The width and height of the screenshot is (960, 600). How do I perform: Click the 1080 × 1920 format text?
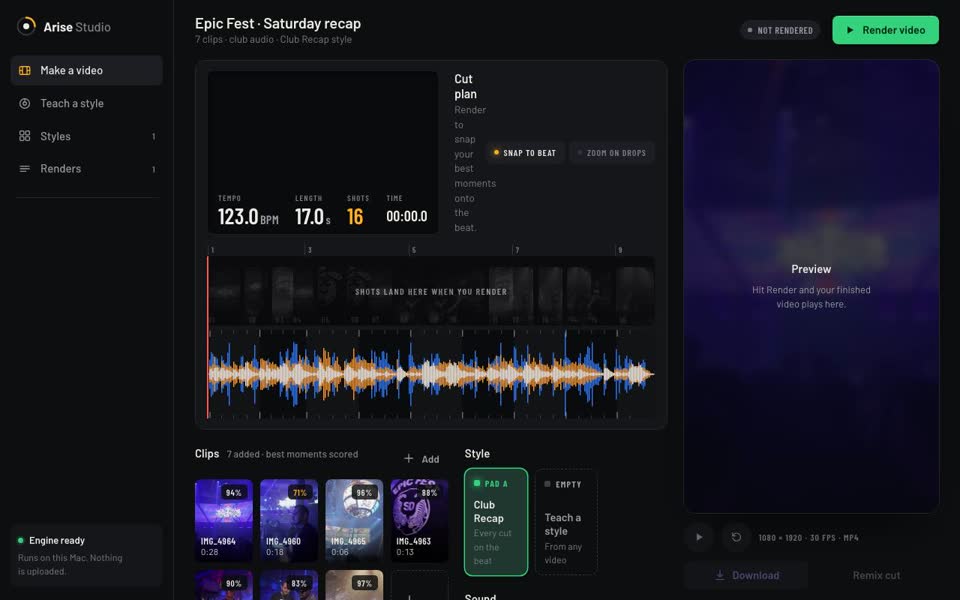coord(808,538)
